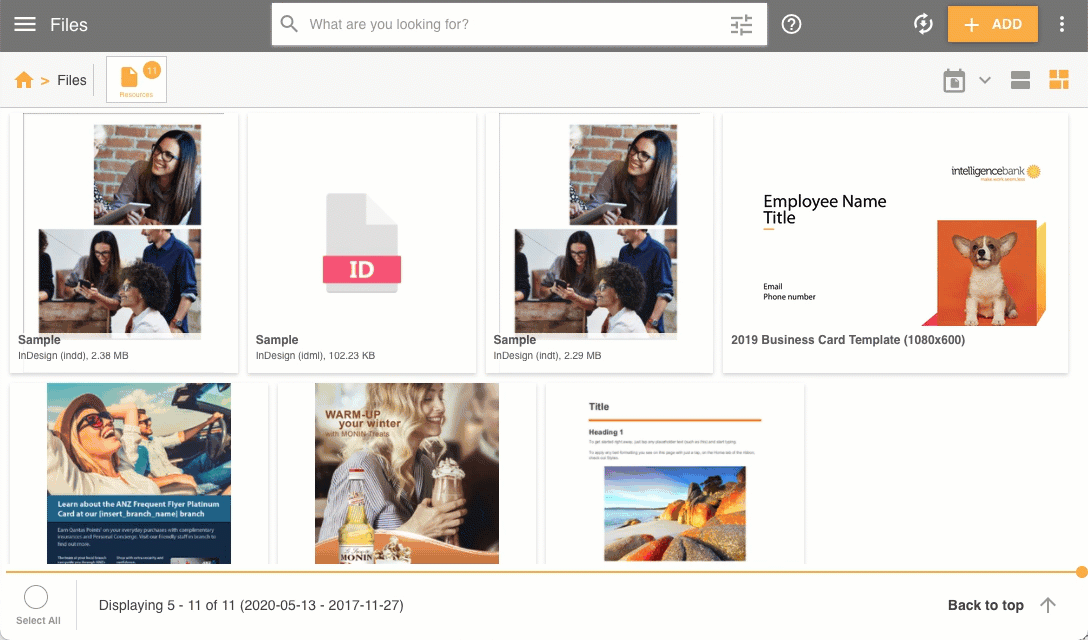Click 'InDesign (idml), 102.23 KB' text

point(315,355)
